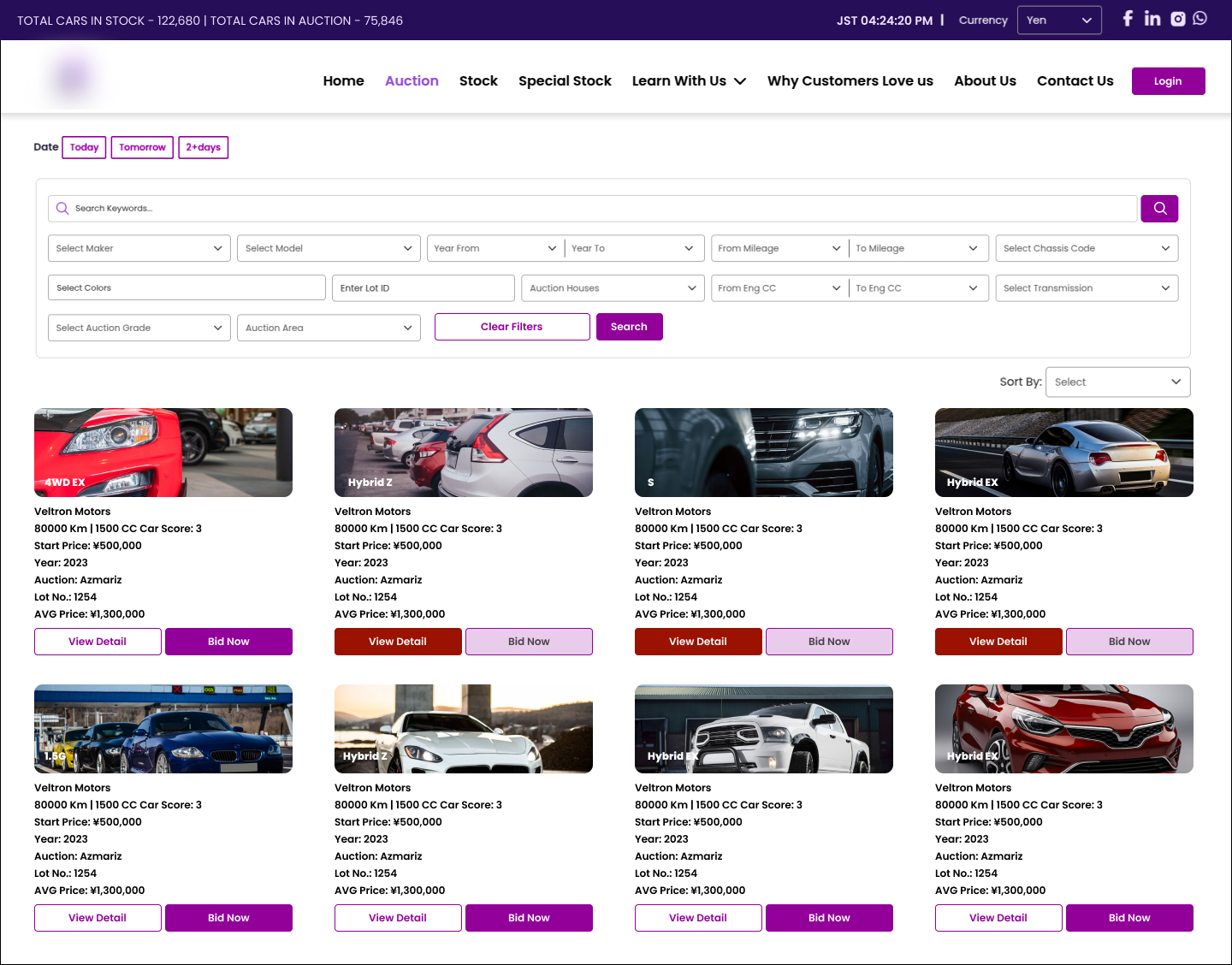1232x965 pixels.
Task: Go to the Home menu item
Action: (x=344, y=80)
